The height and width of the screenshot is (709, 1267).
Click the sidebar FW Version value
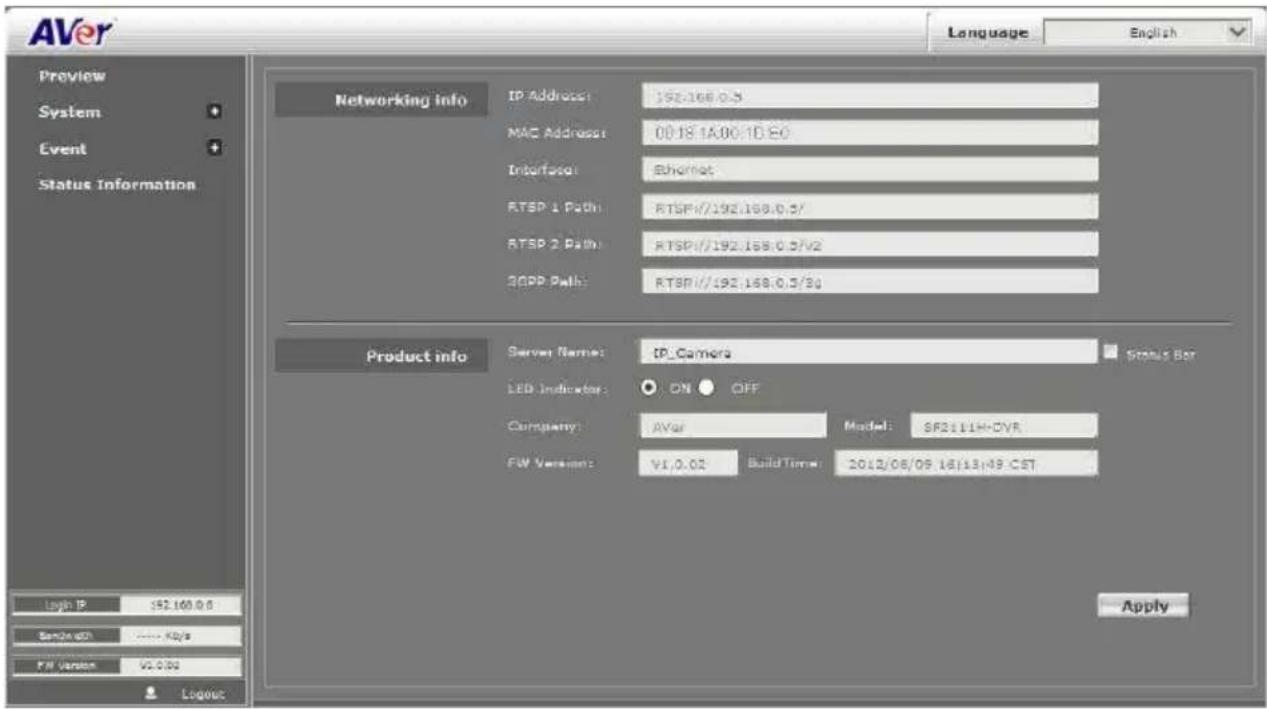click(x=181, y=666)
